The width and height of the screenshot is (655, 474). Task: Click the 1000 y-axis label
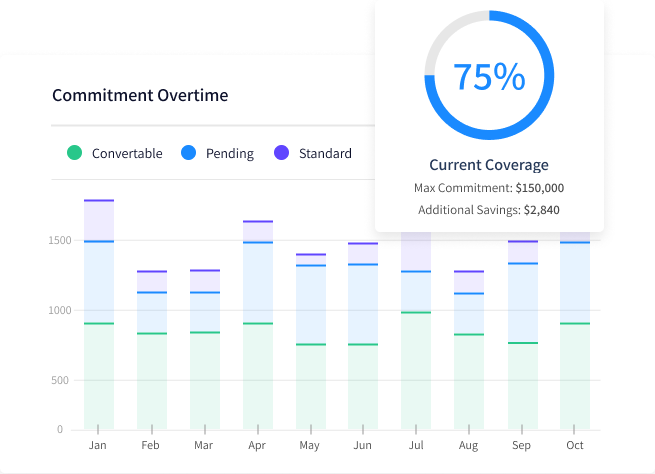coord(60,310)
